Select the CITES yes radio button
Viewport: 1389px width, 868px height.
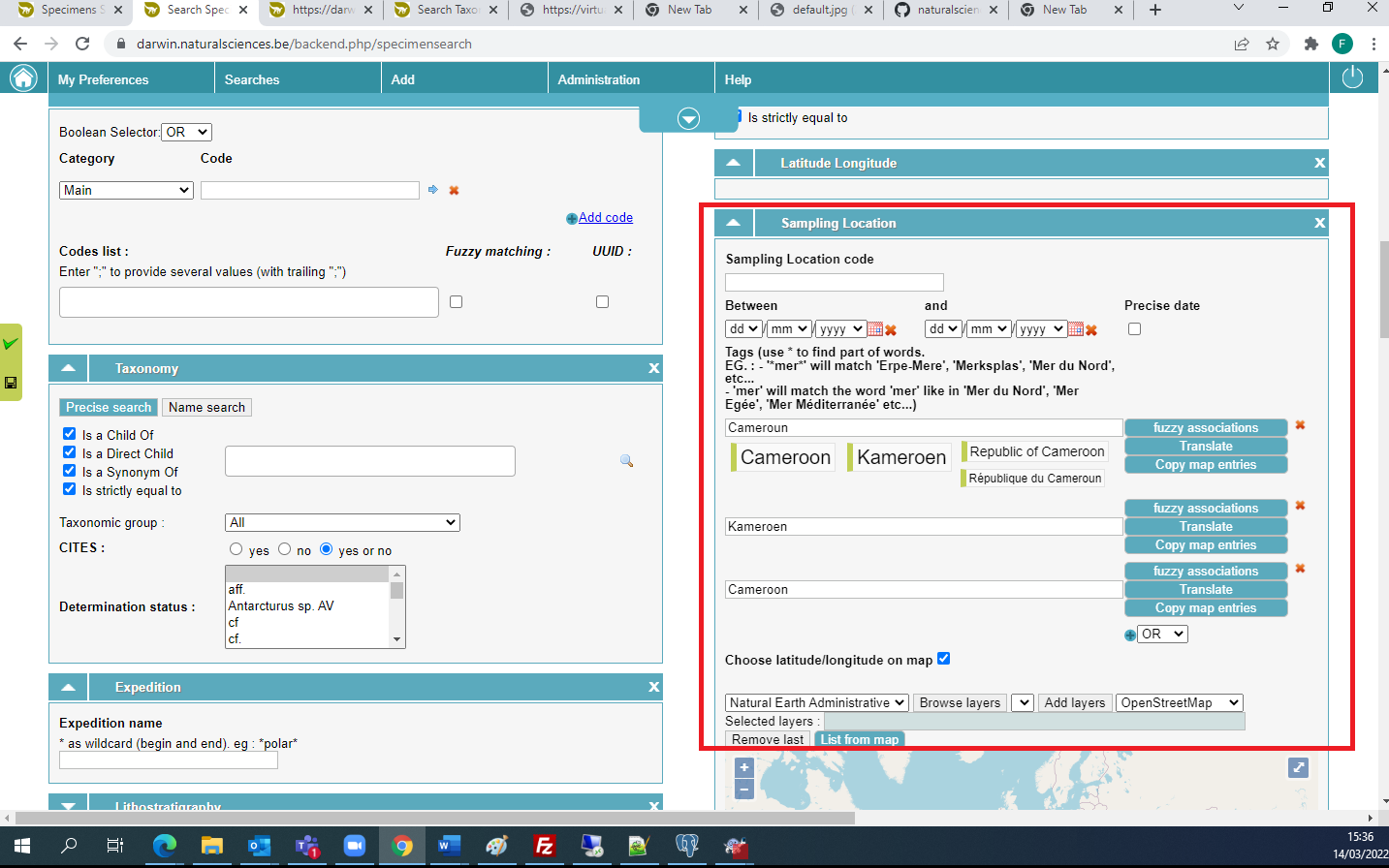click(x=236, y=549)
